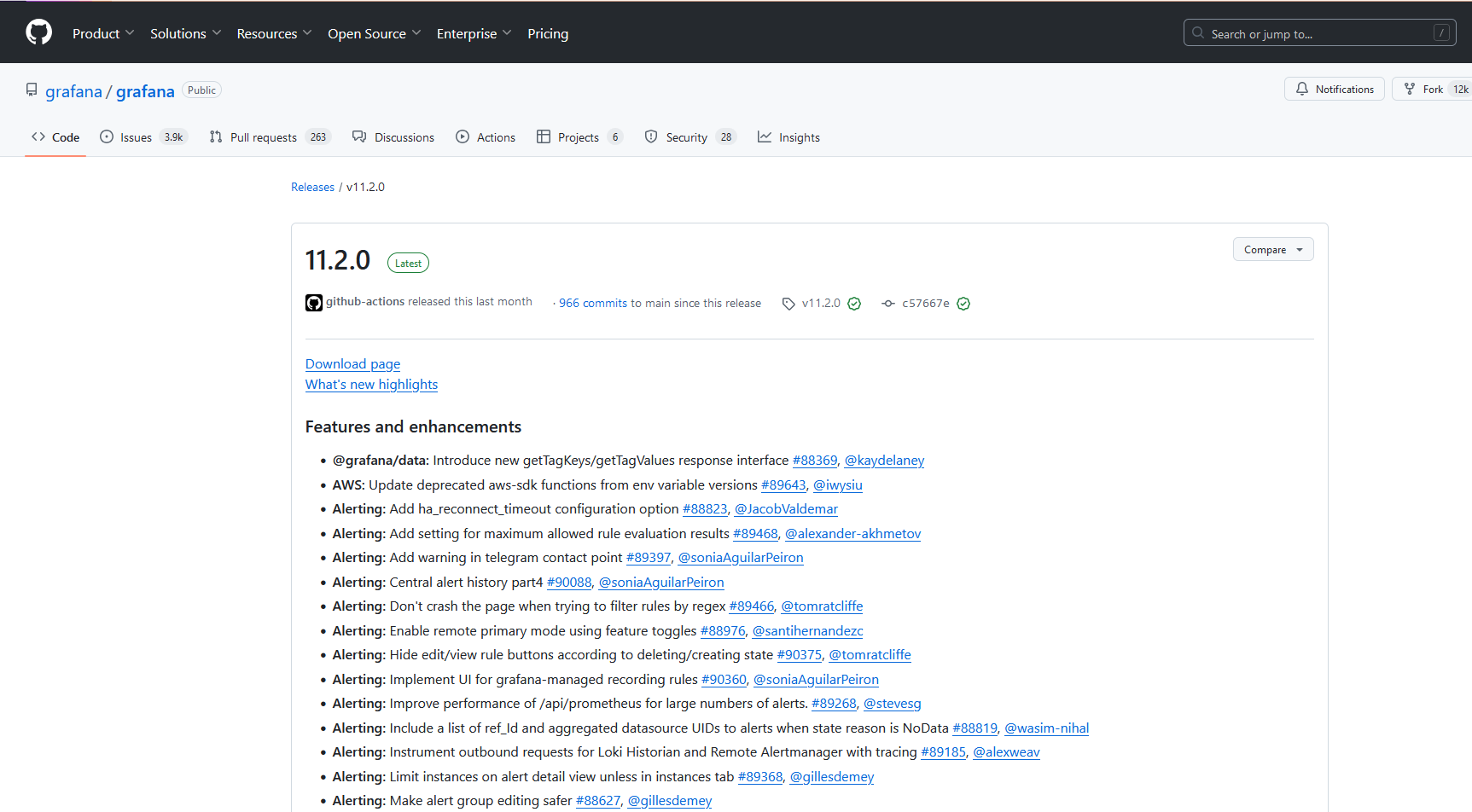Click the Latest release badge
This screenshot has width=1472, height=812.
click(408, 263)
